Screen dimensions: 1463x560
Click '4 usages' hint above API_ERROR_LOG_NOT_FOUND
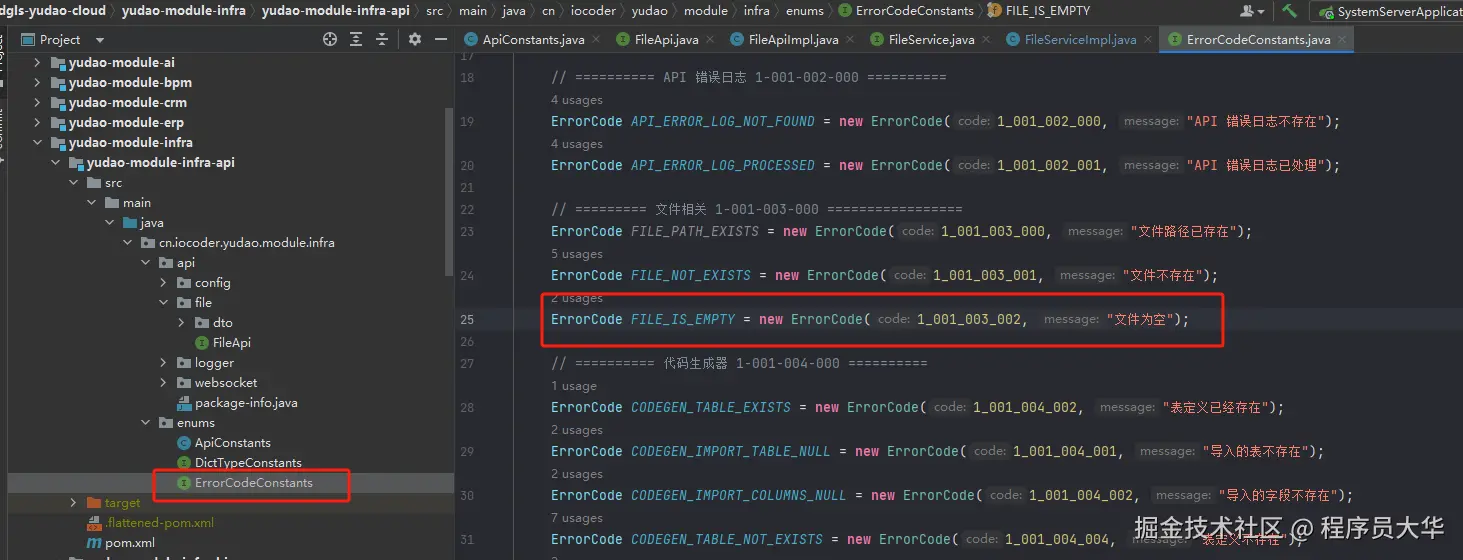point(577,100)
